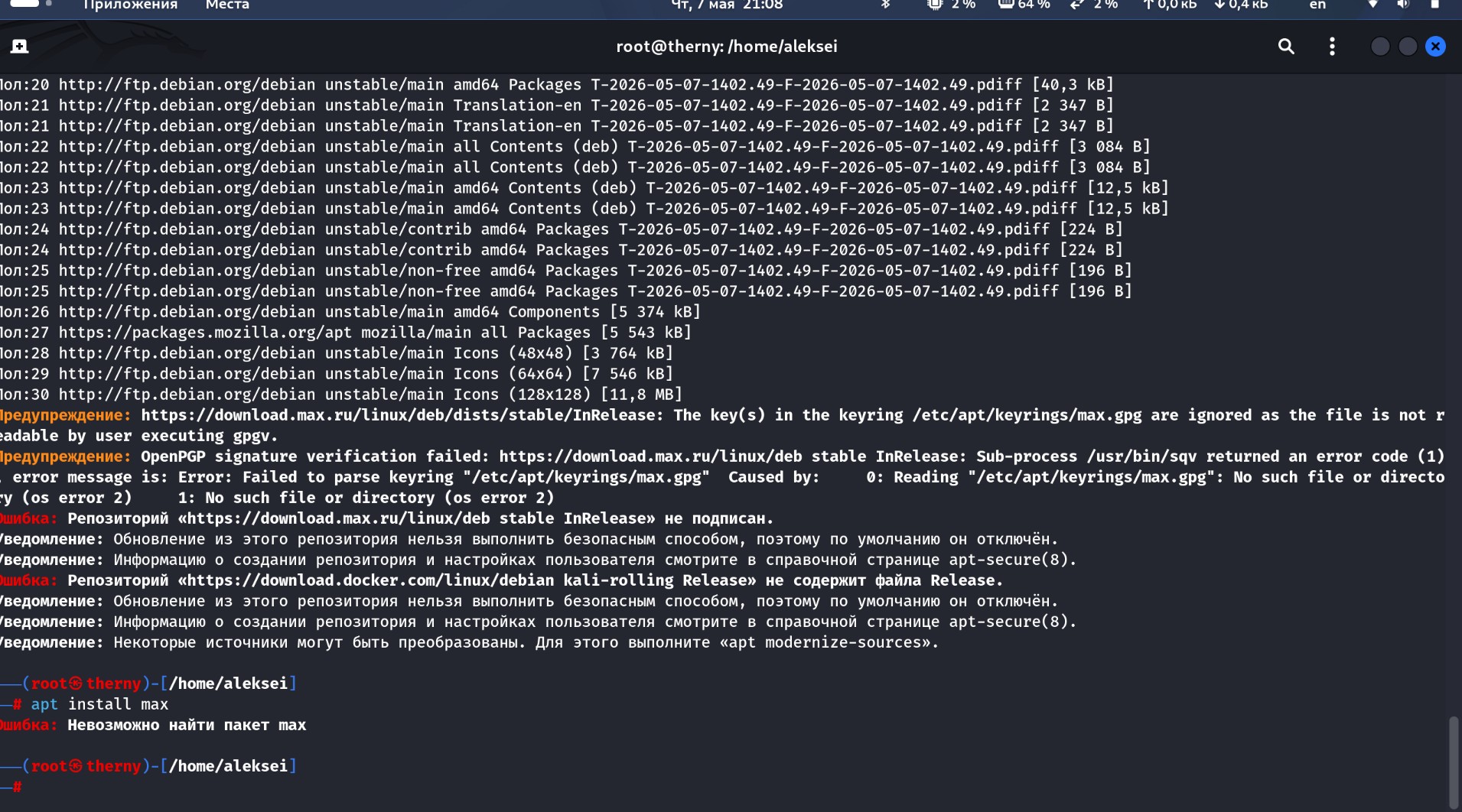Click the 'Icons (48x48)' output line
The image size is (1462, 812).
(337, 353)
